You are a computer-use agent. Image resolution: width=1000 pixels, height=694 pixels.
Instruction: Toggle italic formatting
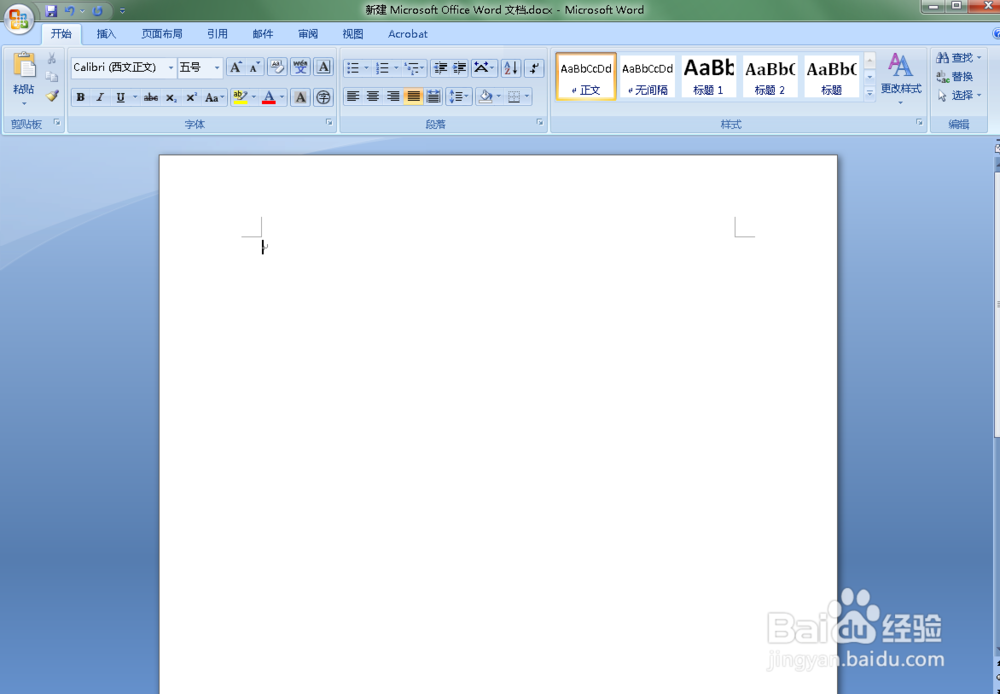click(x=100, y=97)
